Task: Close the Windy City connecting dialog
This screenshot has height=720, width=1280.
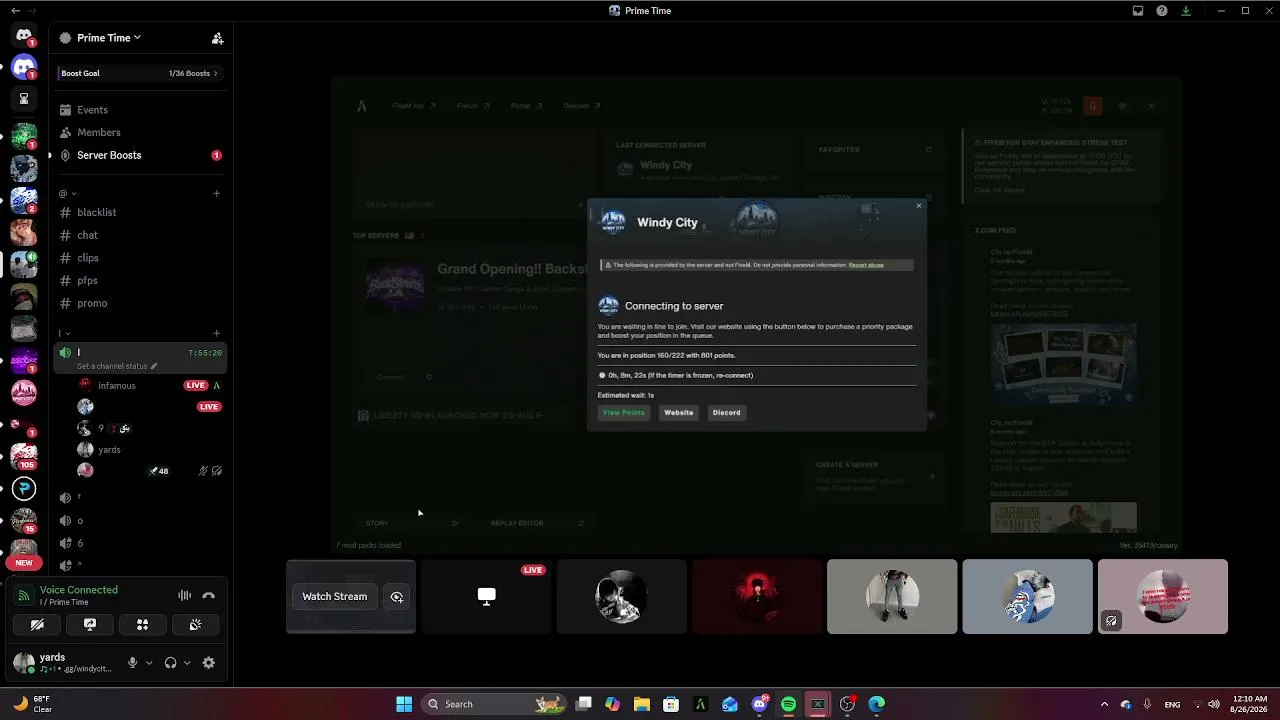Action: (919, 206)
